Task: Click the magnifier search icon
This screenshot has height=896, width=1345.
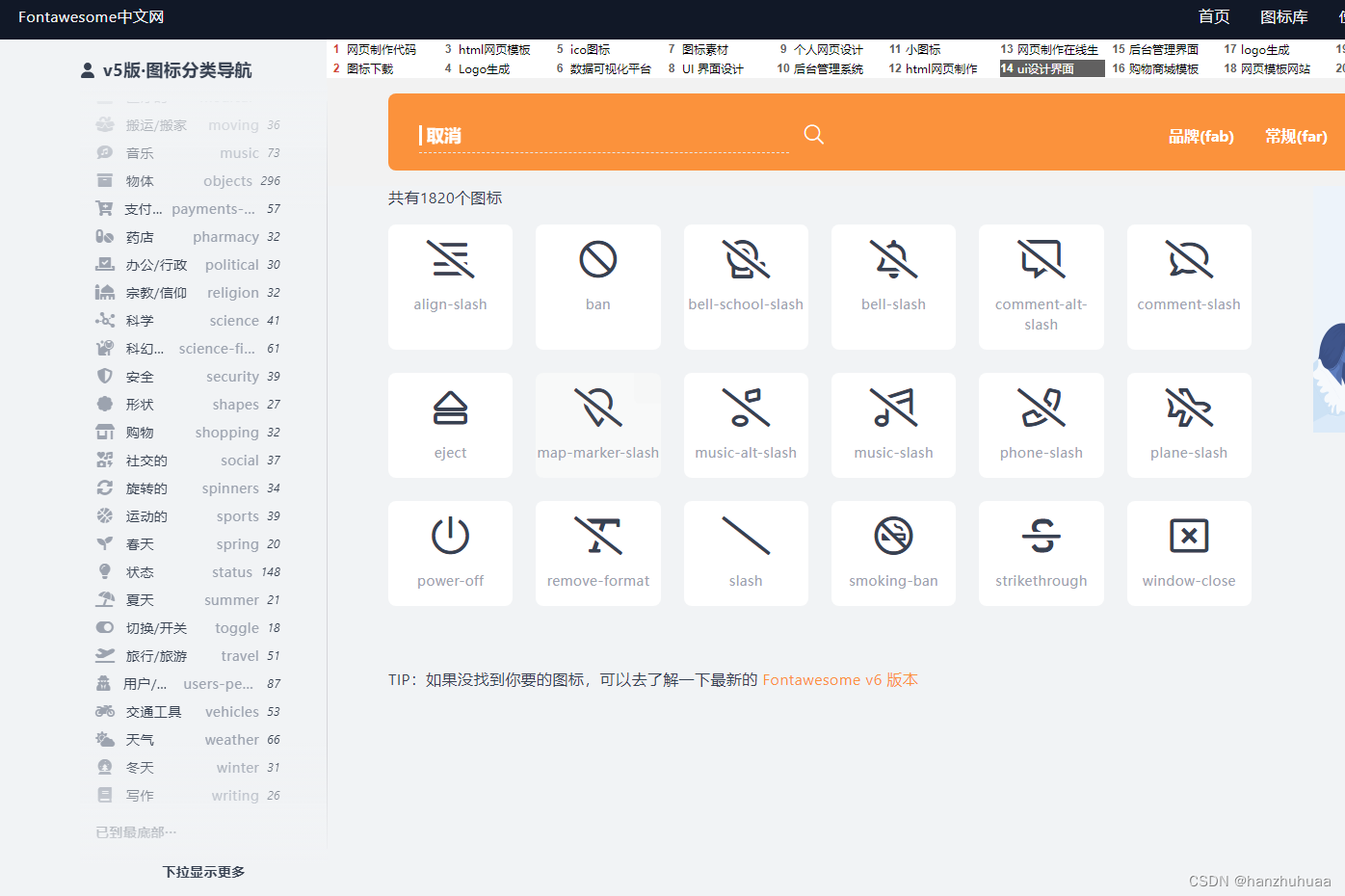Action: (x=812, y=134)
